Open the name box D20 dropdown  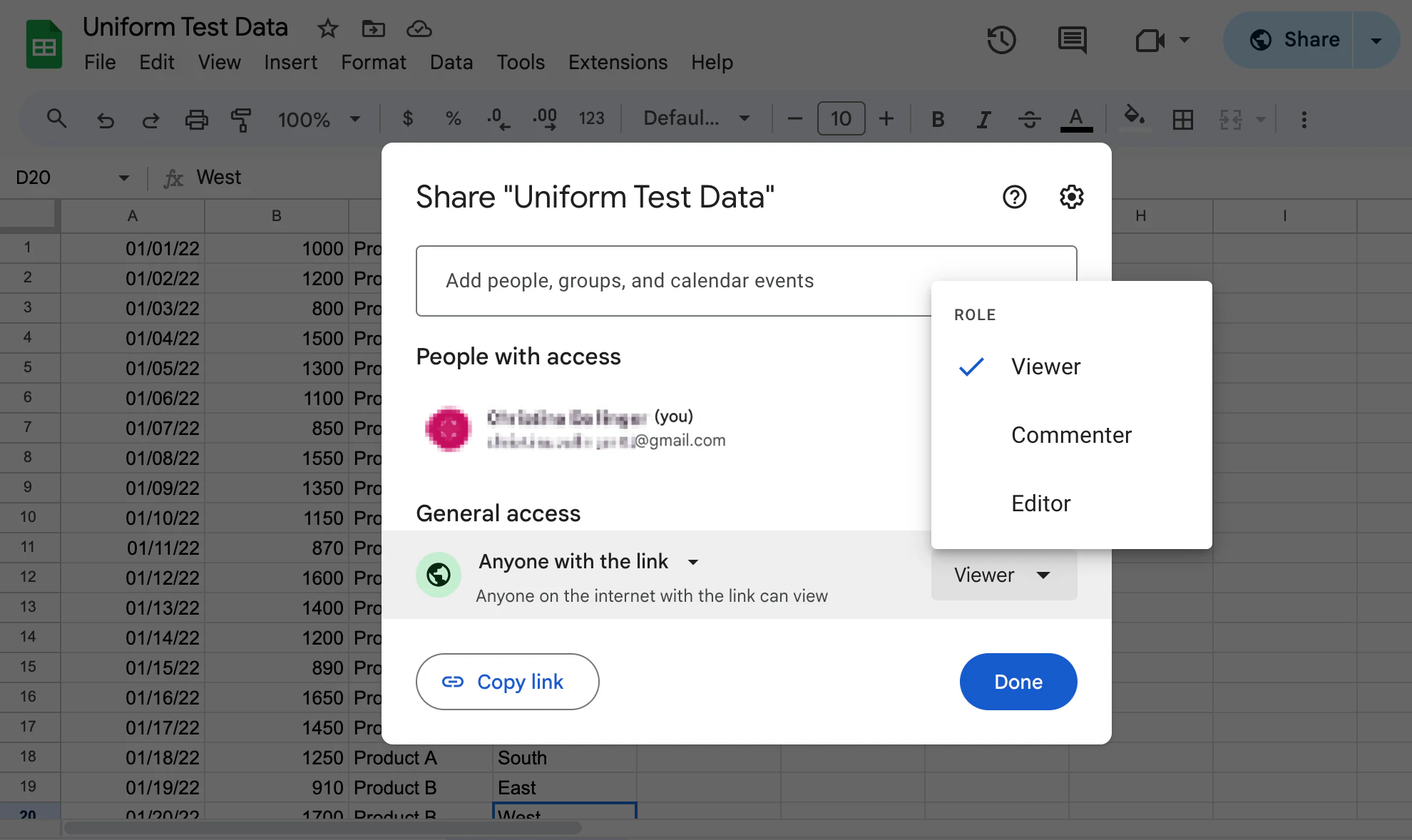(124, 178)
